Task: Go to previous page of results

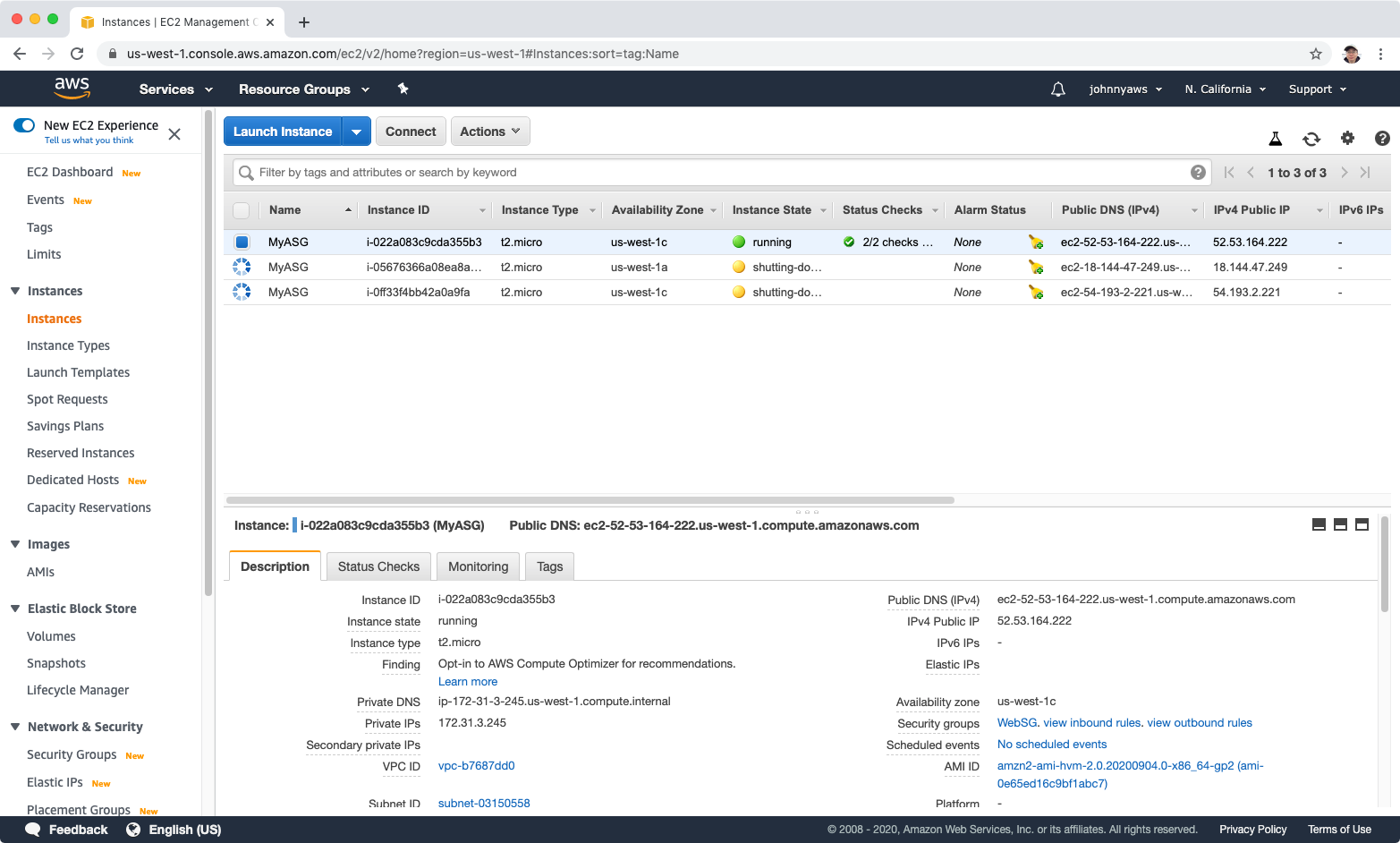Action: point(1251,173)
